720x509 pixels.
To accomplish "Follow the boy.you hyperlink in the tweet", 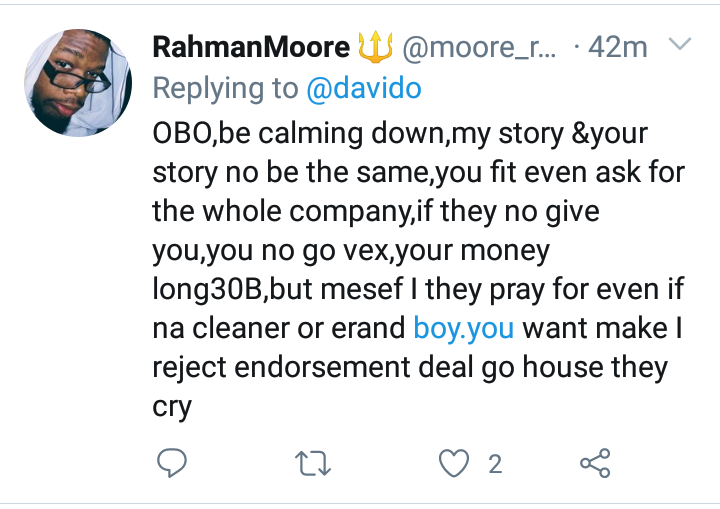I will [x=464, y=327].
